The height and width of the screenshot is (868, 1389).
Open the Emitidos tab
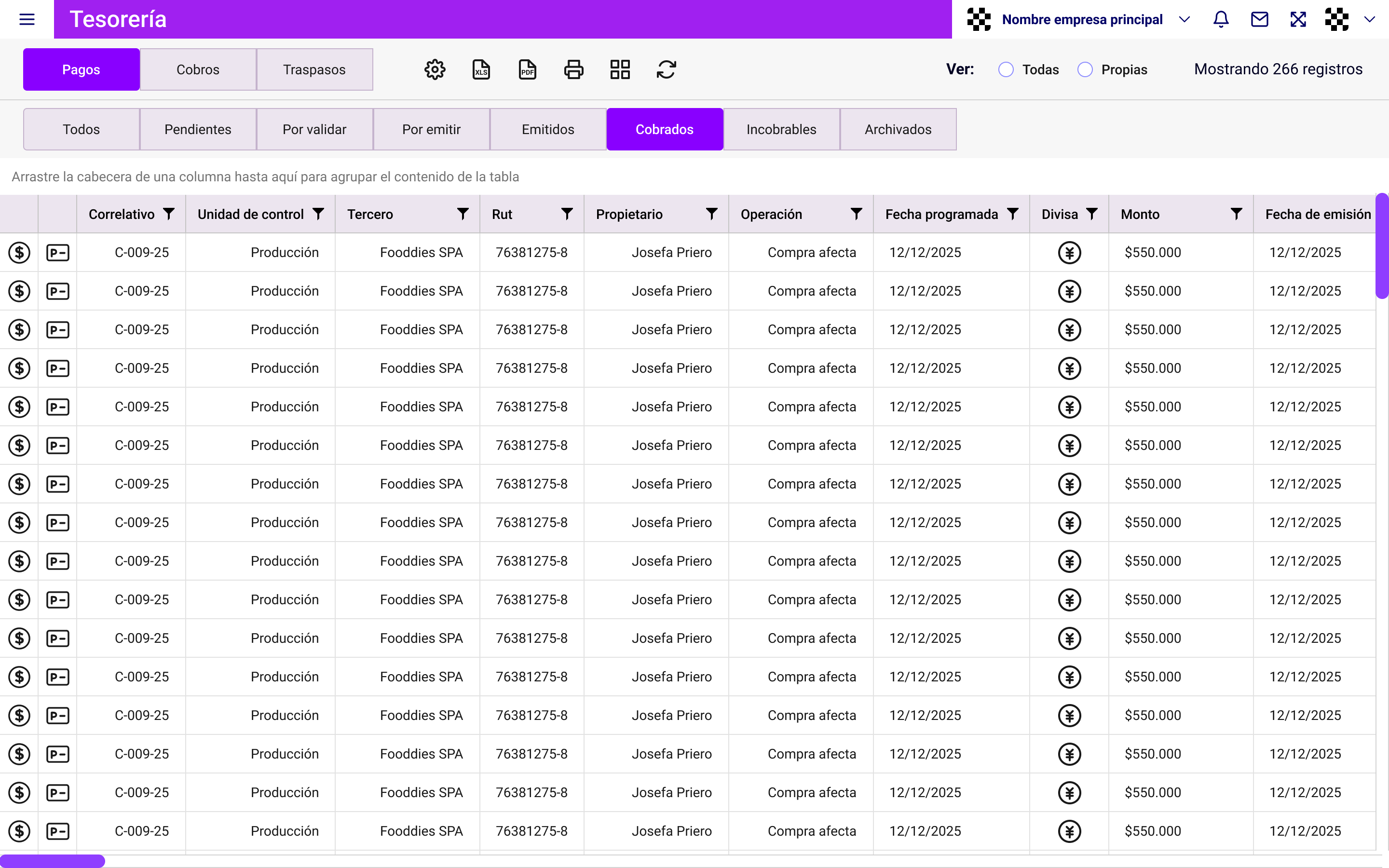coord(548,129)
